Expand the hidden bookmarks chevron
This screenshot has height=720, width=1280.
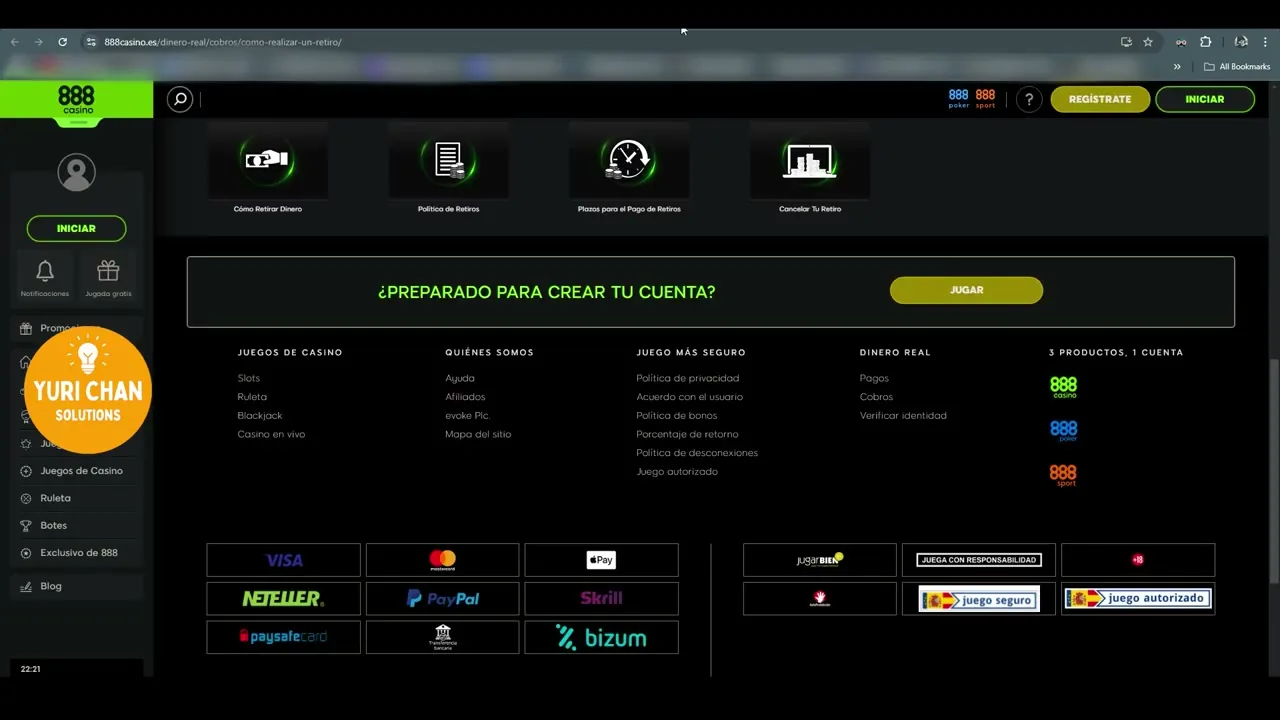(1177, 67)
